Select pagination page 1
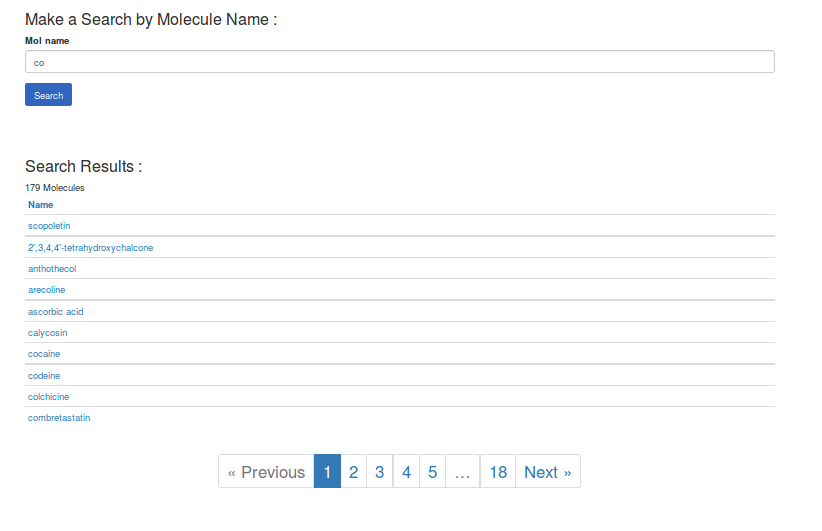 [x=327, y=472]
